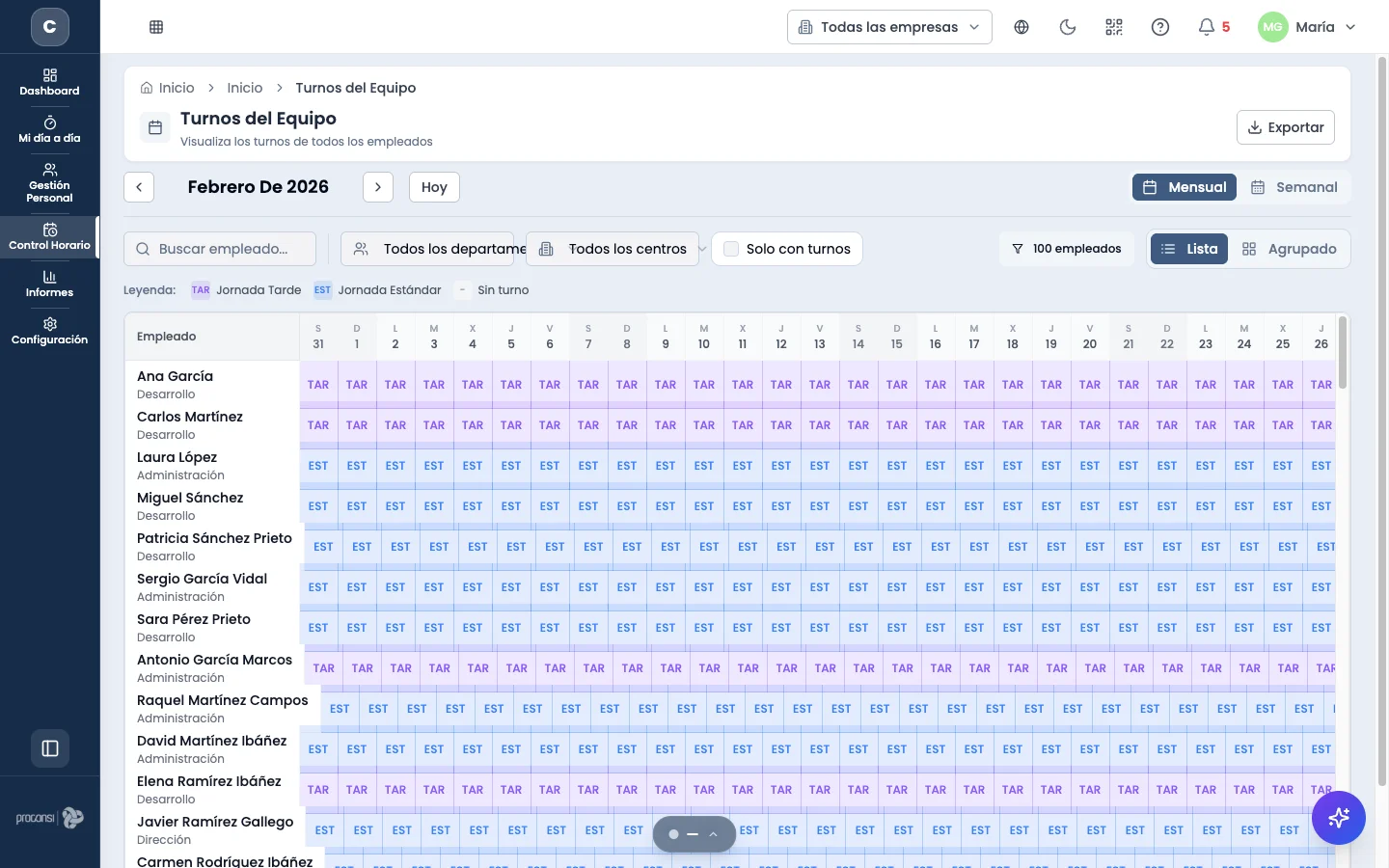The width and height of the screenshot is (1389, 868).
Task: Click Raquel Martínez Campos employee name
Action: [x=223, y=700]
